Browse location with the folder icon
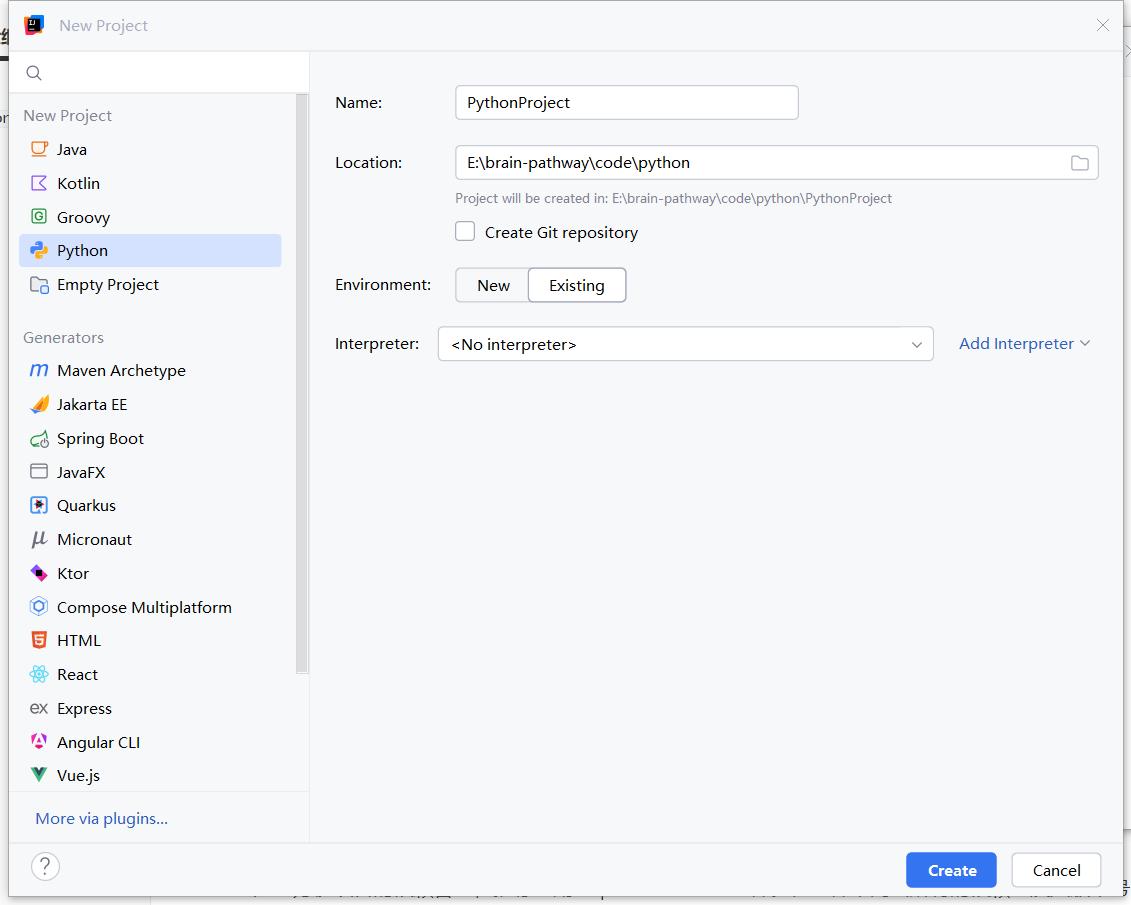This screenshot has width=1131, height=905. (x=1080, y=163)
